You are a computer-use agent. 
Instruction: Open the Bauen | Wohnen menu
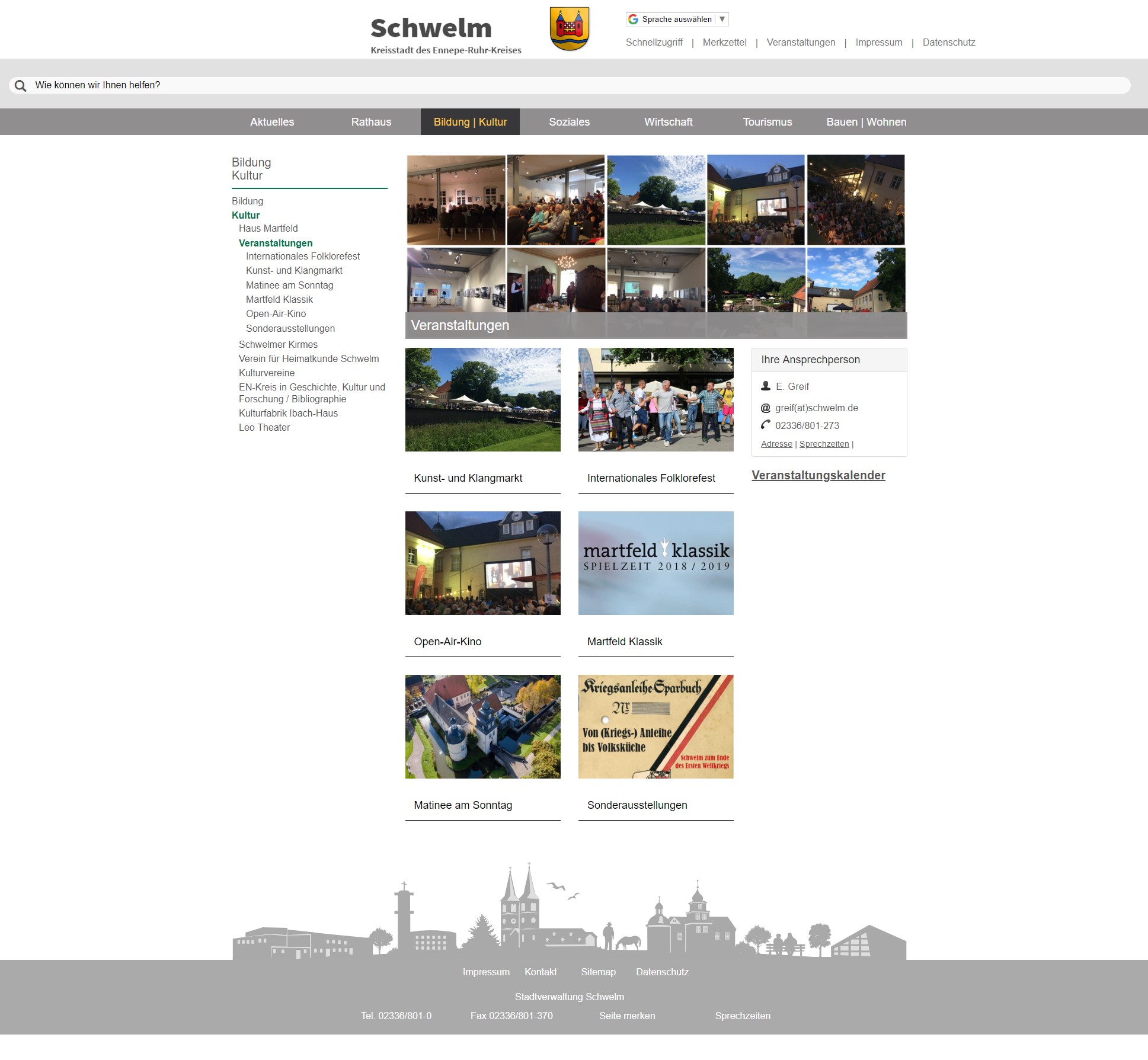coord(866,122)
